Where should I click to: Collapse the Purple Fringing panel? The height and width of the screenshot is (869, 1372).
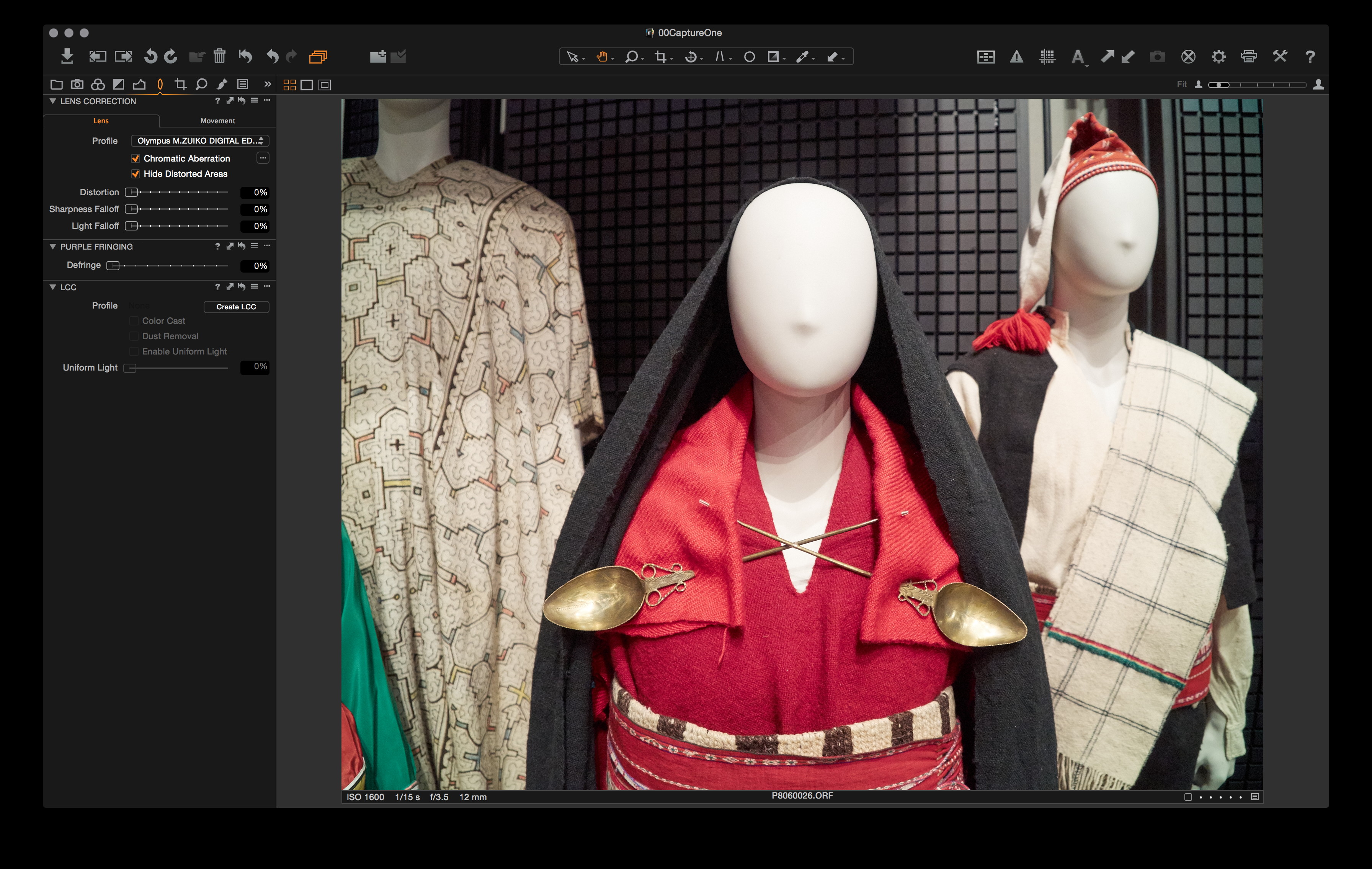tap(53, 246)
